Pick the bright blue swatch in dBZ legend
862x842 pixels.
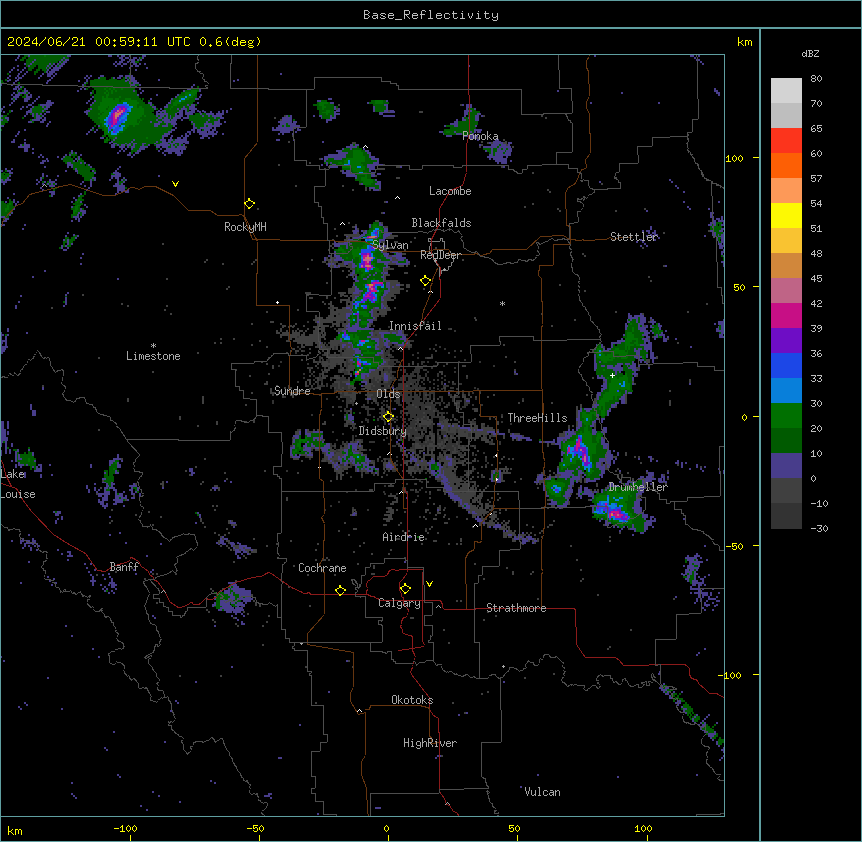point(786,365)
